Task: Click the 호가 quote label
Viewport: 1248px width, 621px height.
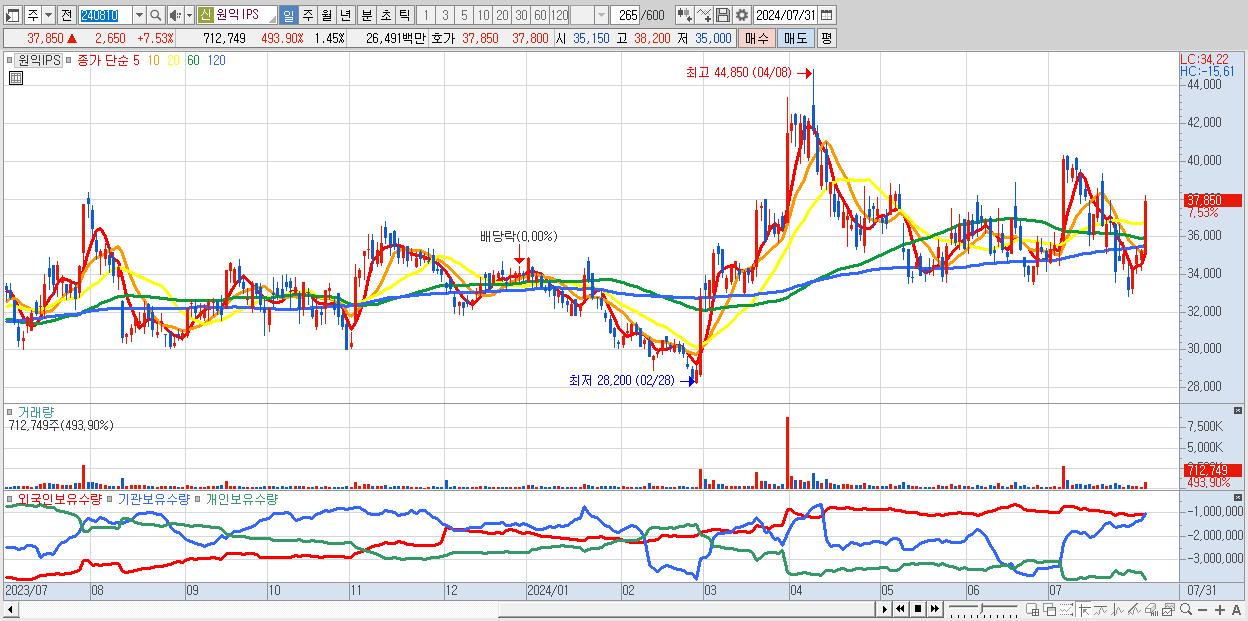Action: click(442, 38)
